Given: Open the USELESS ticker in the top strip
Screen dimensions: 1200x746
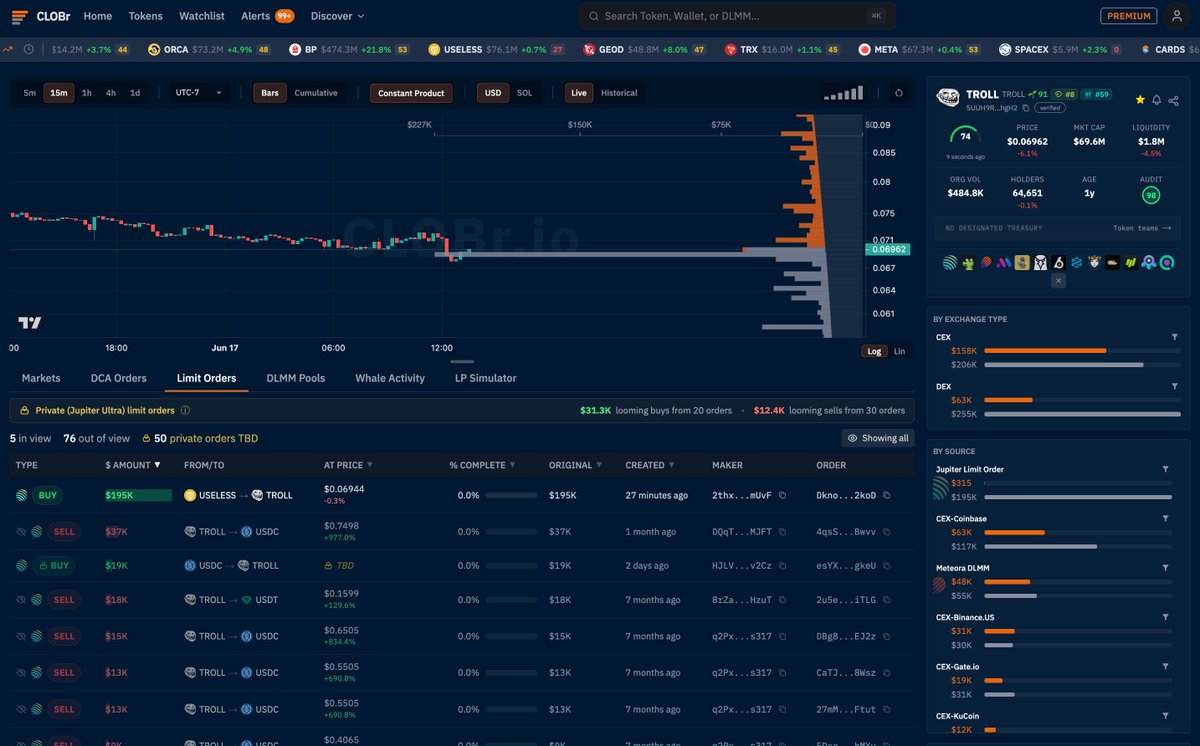Looking at the screenshot, I should [x=496, y=49].
